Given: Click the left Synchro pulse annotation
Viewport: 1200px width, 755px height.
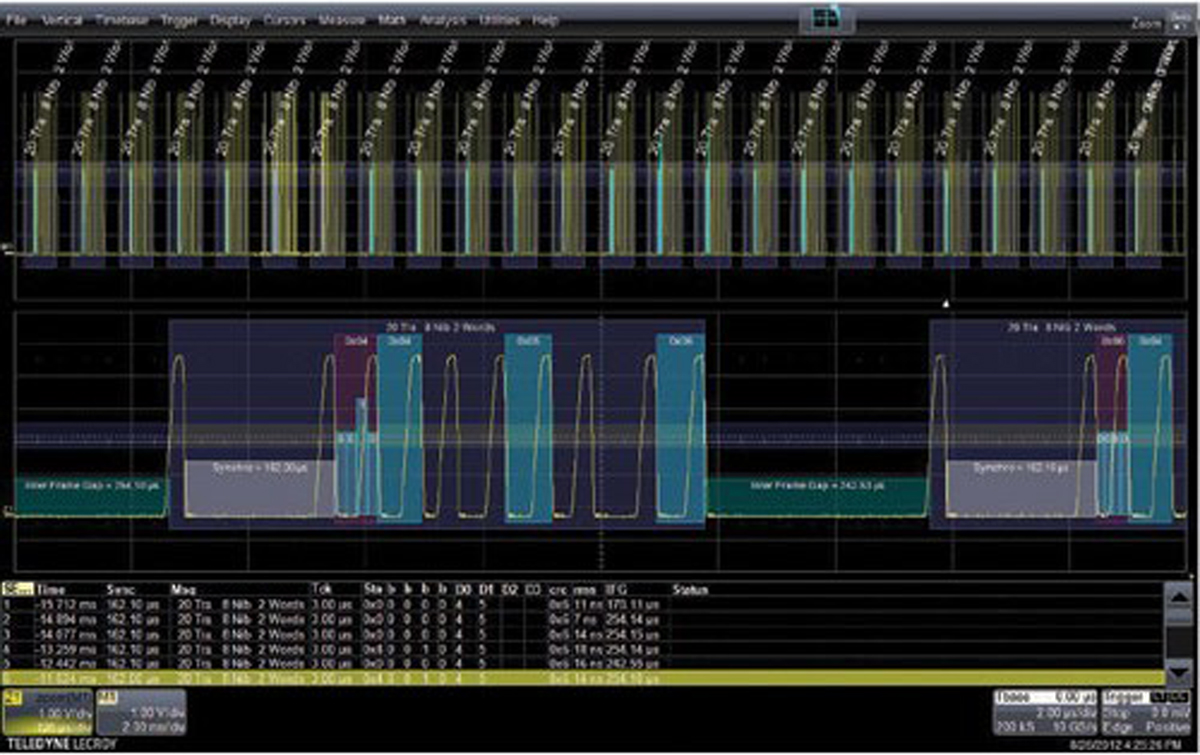Looking at the screenshot, I should click(260, 468).
